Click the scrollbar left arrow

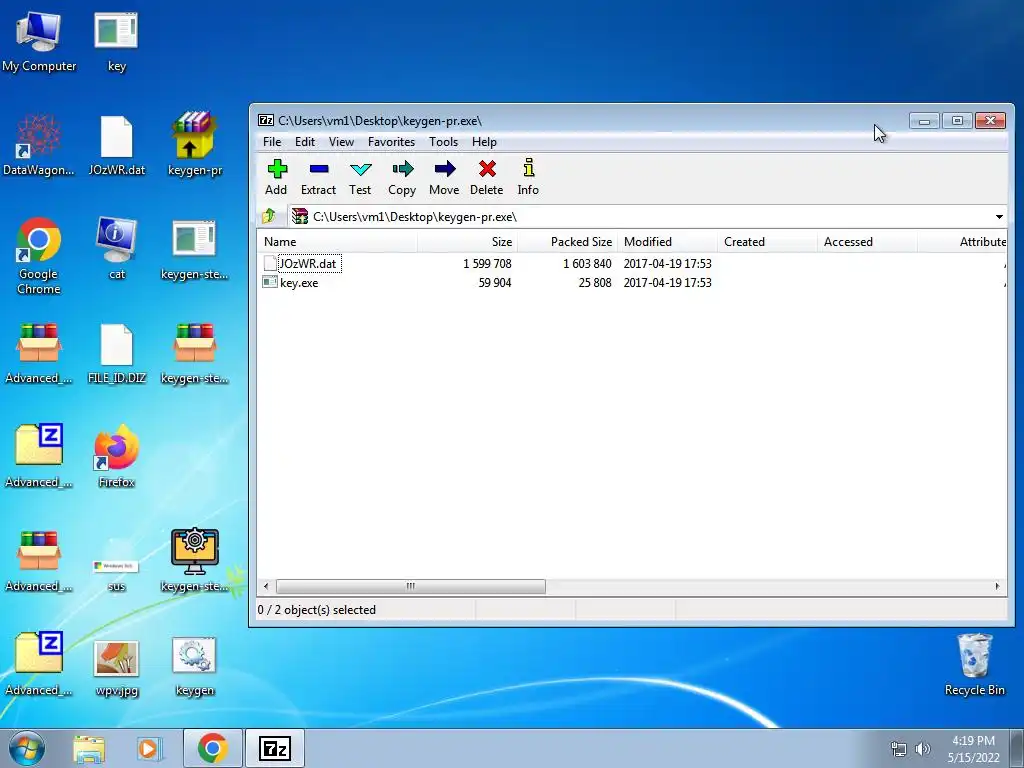pos(266,586)
